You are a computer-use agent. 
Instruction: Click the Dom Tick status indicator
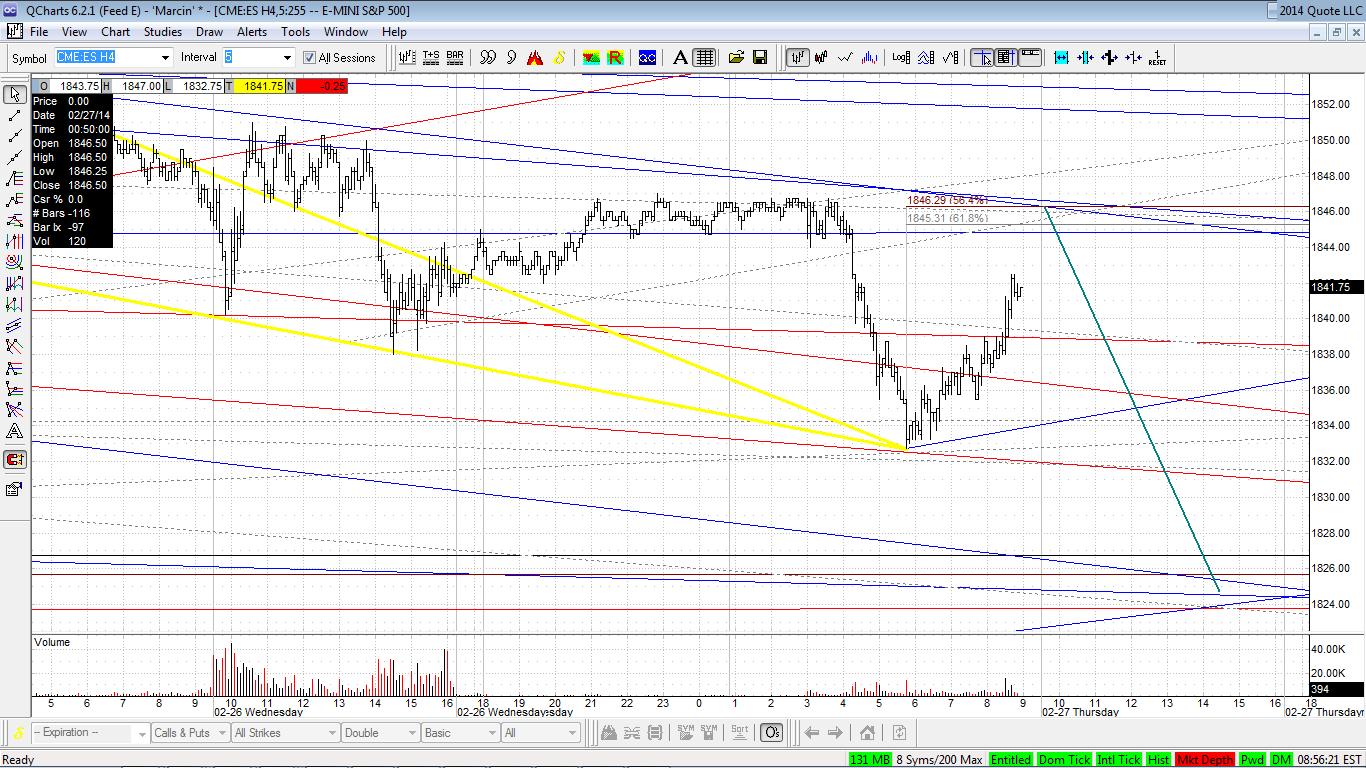click(1064, 760)
